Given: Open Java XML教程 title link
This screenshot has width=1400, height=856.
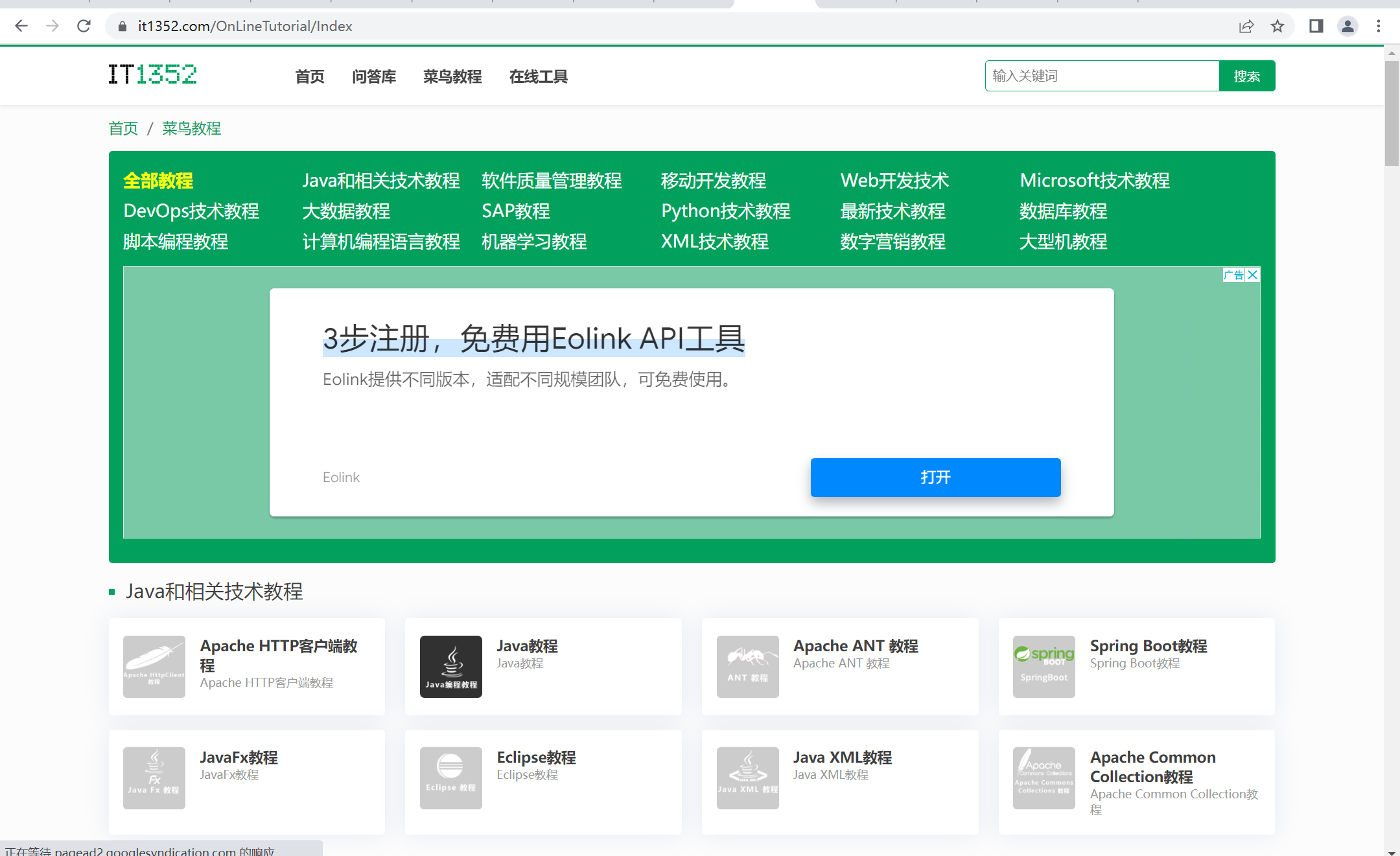Looking at the screenshot, I should tap(843, 758).
